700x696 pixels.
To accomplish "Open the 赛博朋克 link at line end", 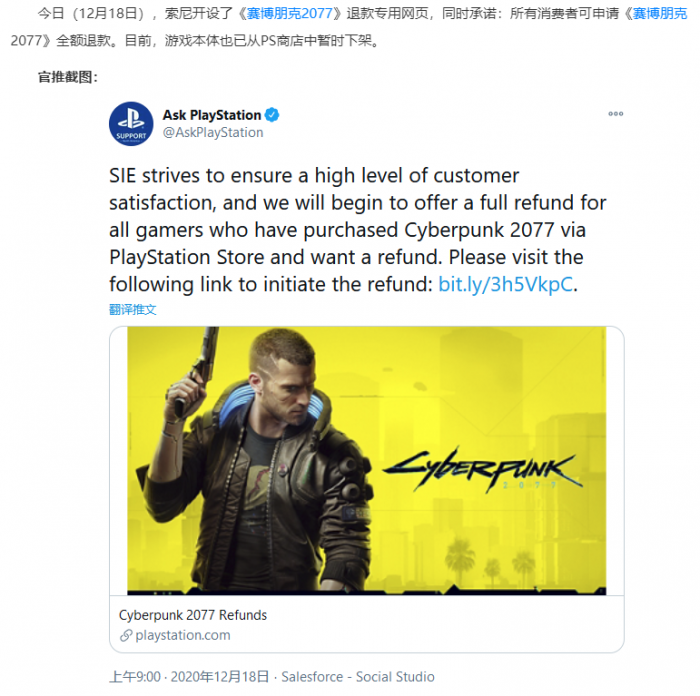I will pyautogui.click(x=660, y=13).
